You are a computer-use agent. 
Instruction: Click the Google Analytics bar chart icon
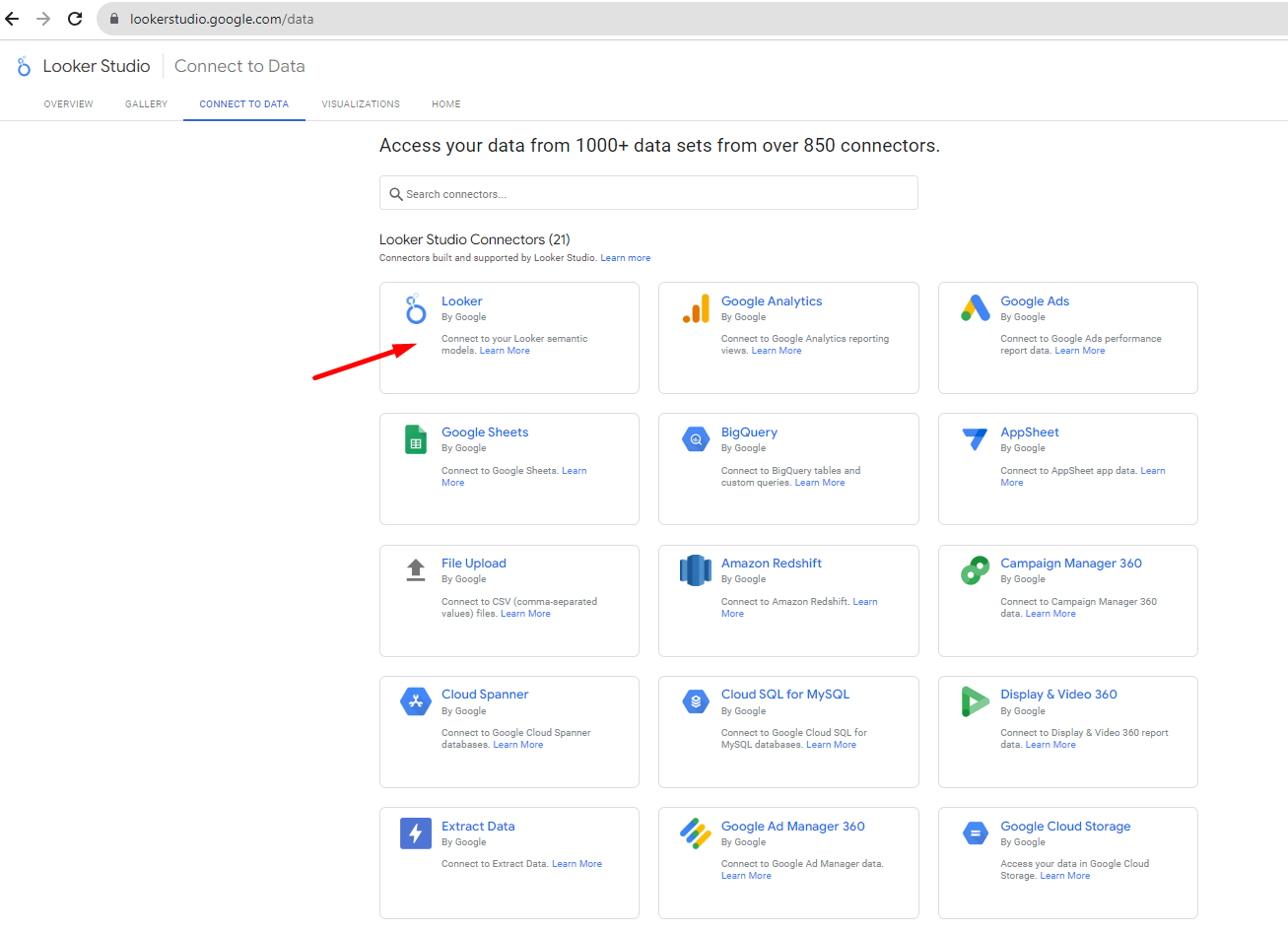[x=696, y=308]
